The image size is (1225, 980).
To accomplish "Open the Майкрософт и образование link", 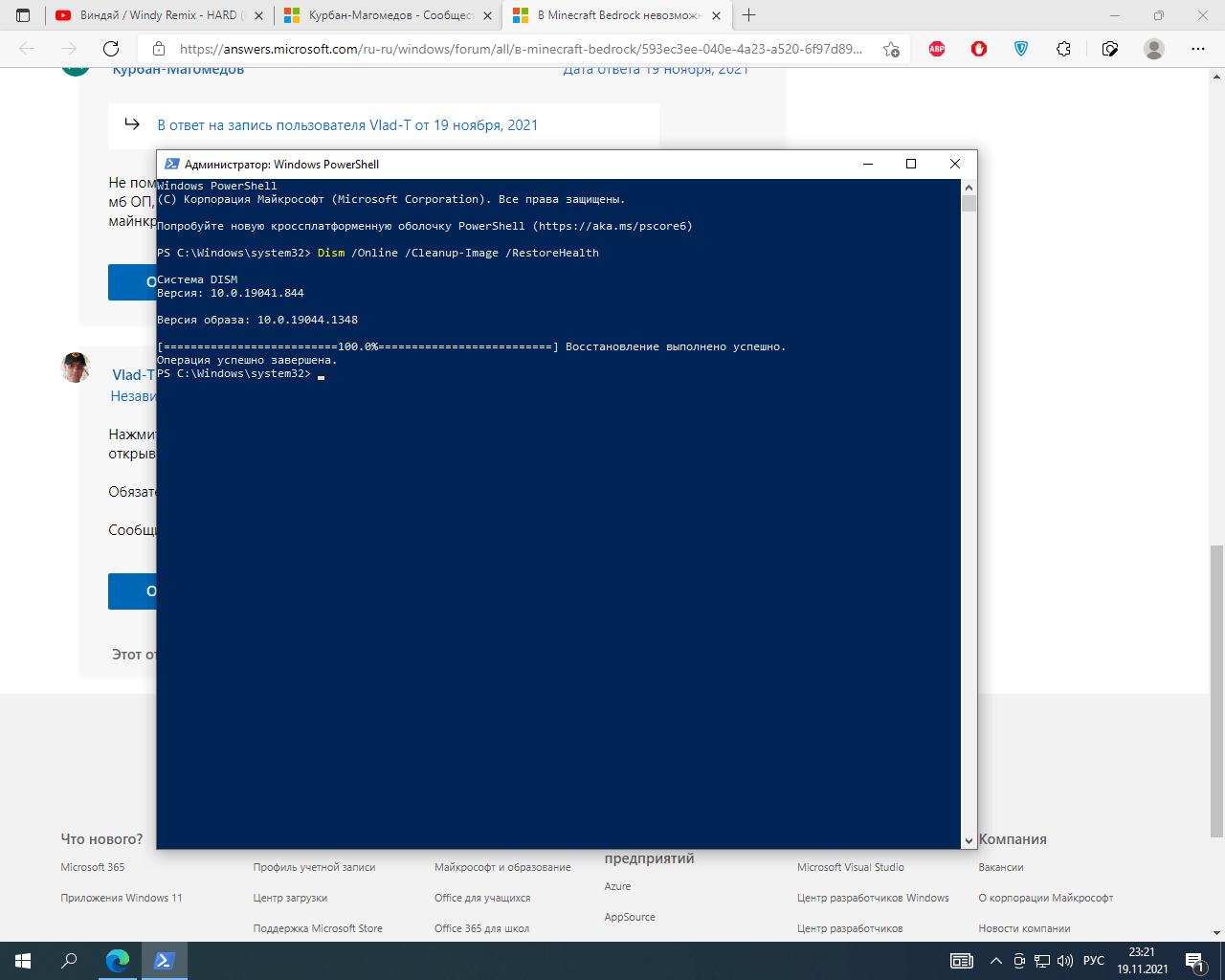I will (502, 867).
